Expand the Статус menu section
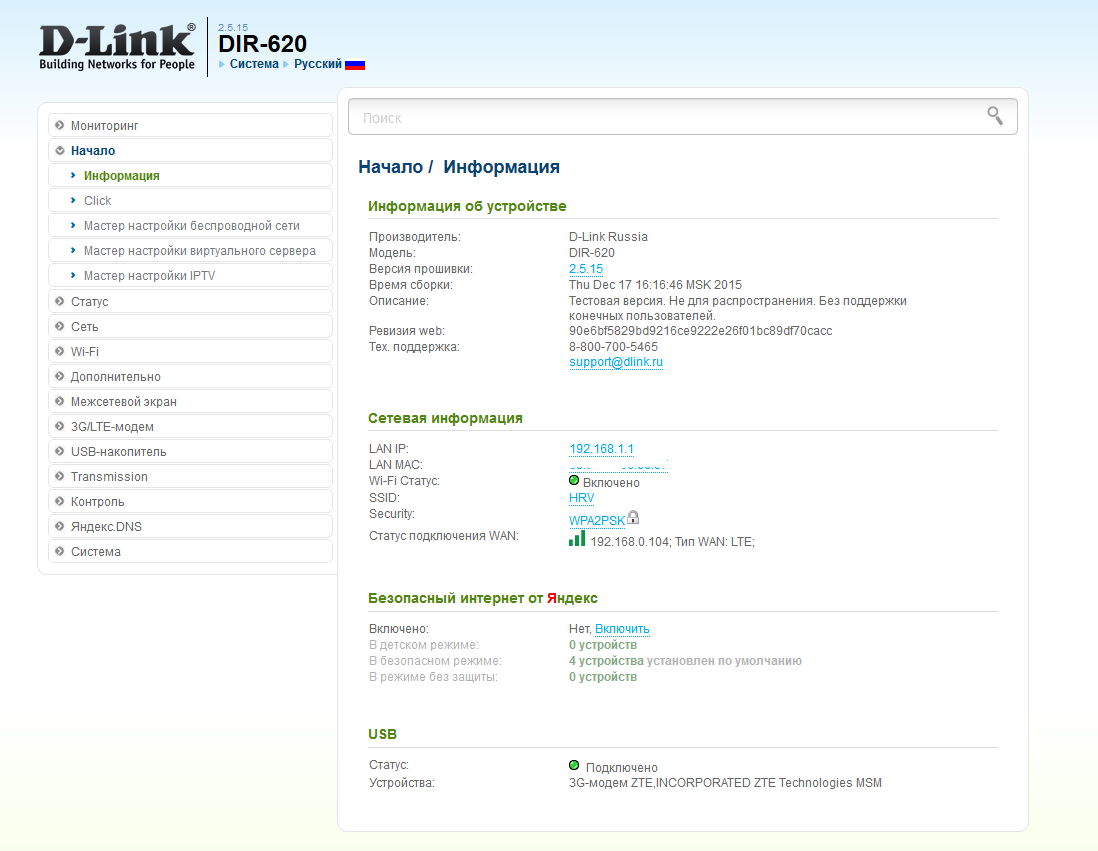 (x=190, y=301)
